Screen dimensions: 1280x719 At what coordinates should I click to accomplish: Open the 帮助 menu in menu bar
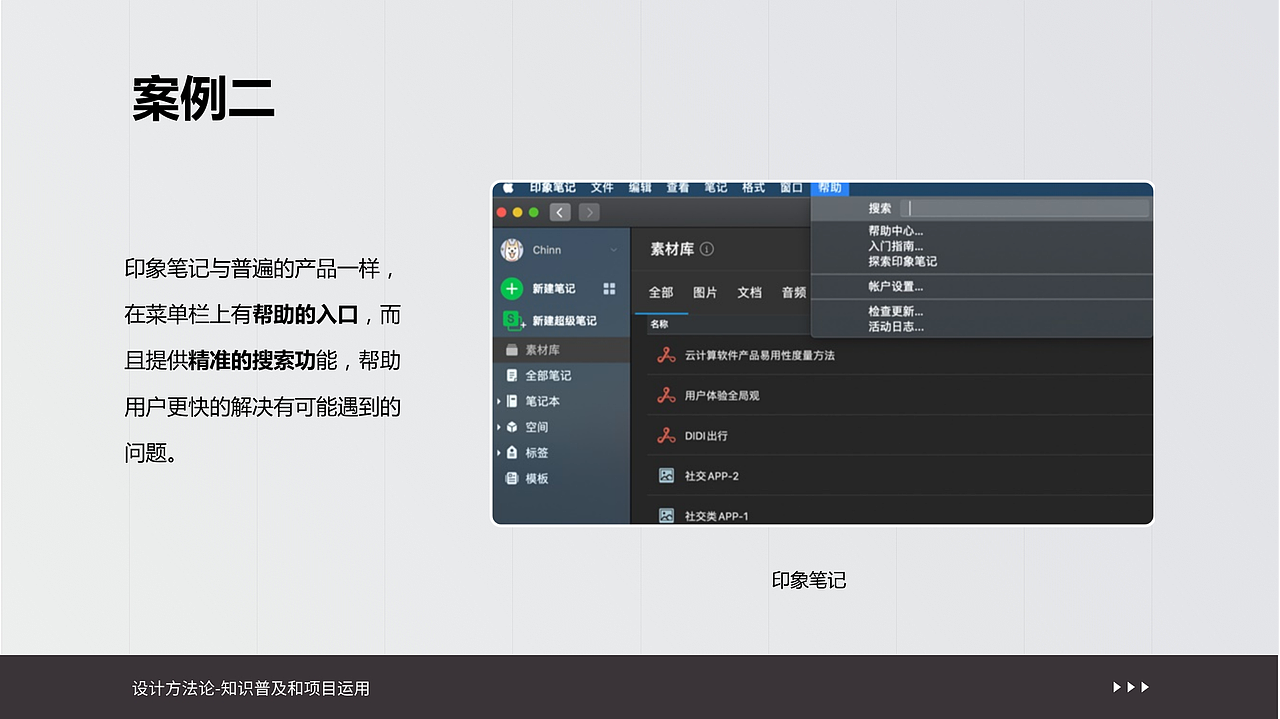tap(829, 188)
